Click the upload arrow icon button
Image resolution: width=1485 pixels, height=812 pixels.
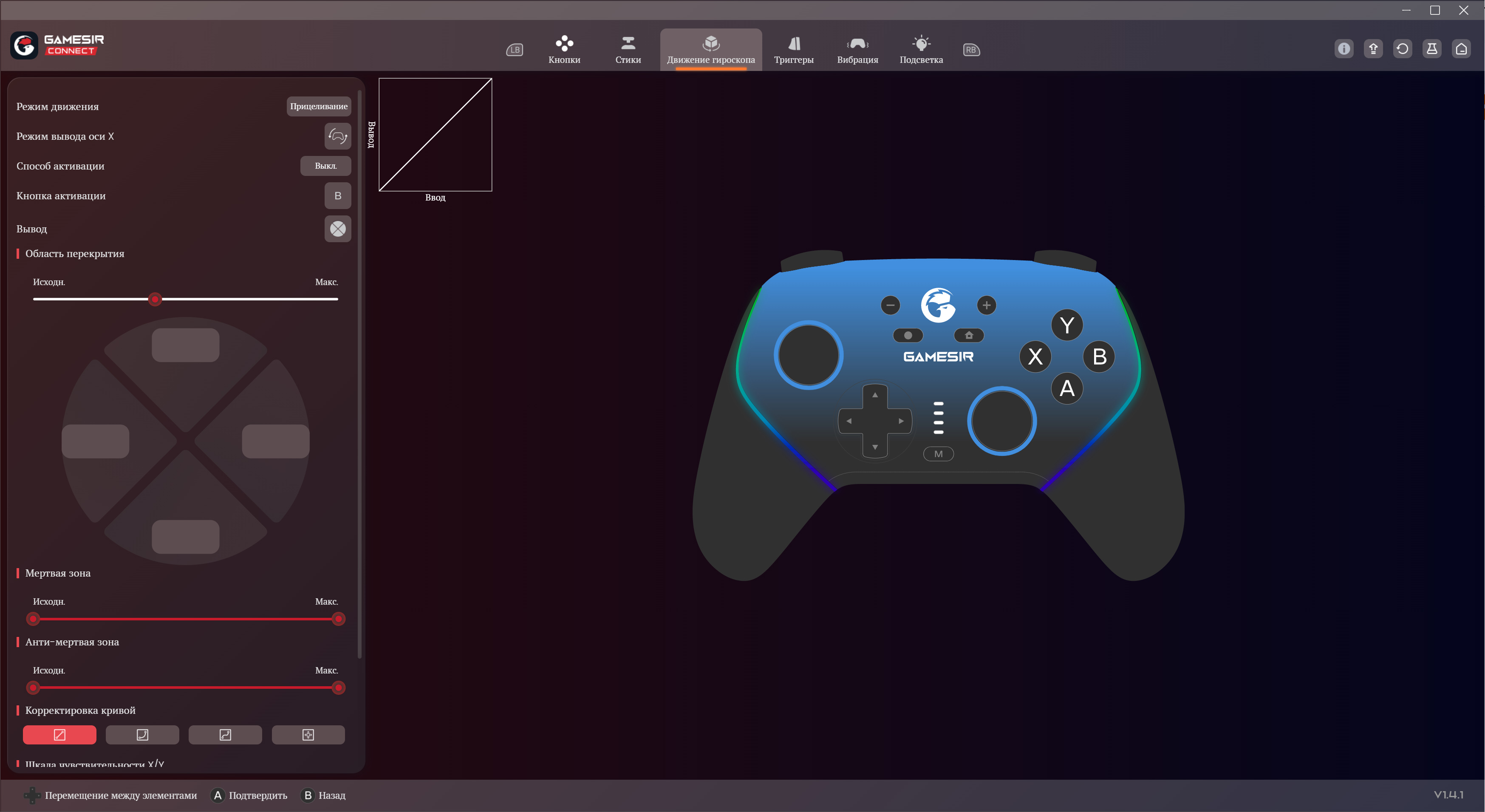point(1373,49)
